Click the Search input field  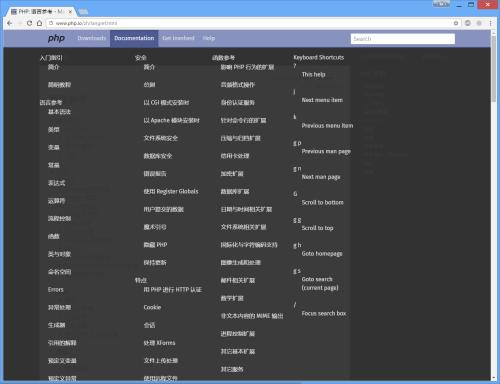point(403,39)
